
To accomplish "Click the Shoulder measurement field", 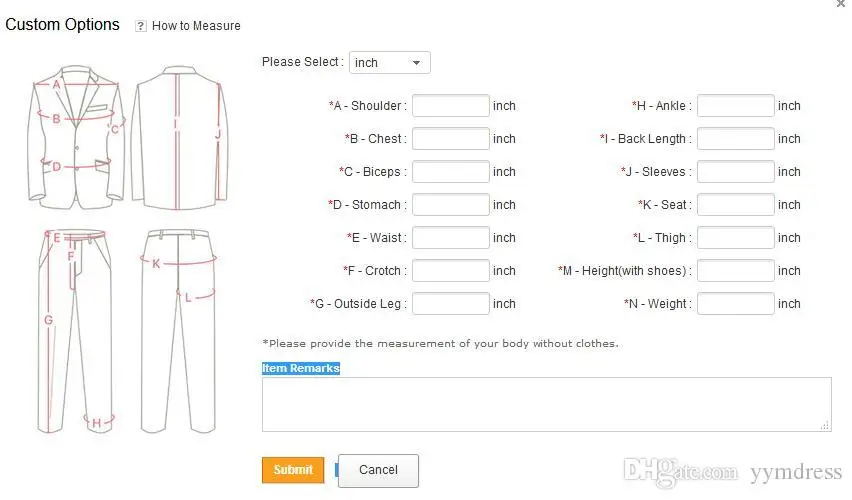I will click(450, 106).
